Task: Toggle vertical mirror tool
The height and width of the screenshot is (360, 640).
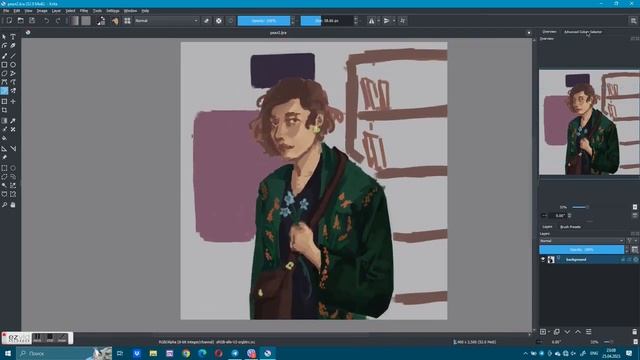Action: click(387, 20)
